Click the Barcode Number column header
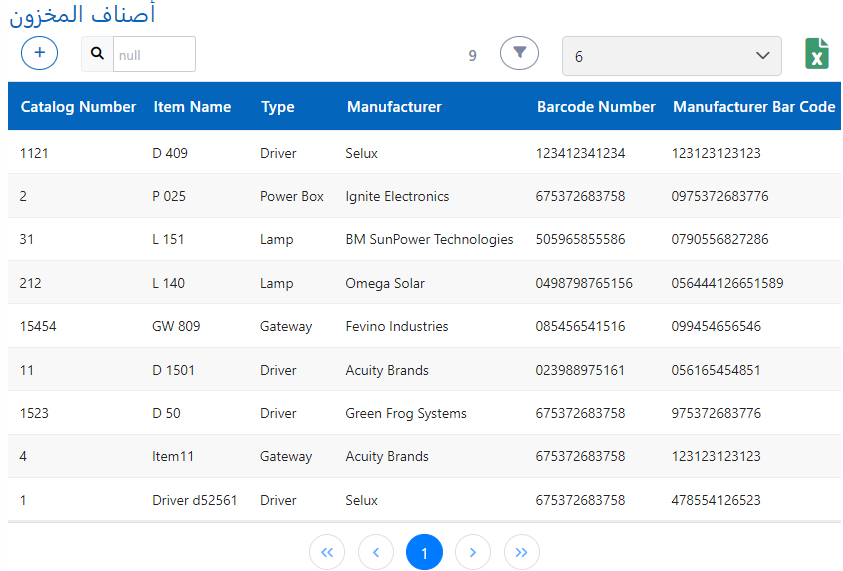Screen dimensions: 843x571 point(596,107)
